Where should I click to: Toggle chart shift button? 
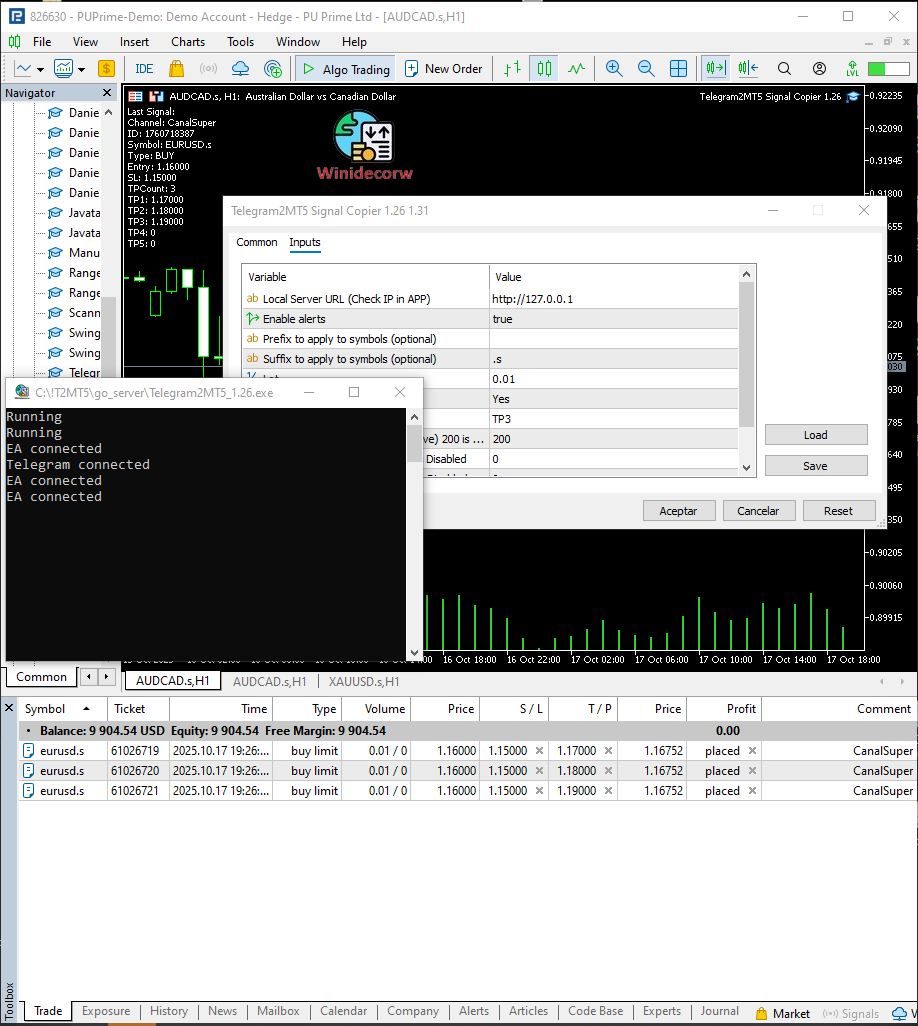747,69
